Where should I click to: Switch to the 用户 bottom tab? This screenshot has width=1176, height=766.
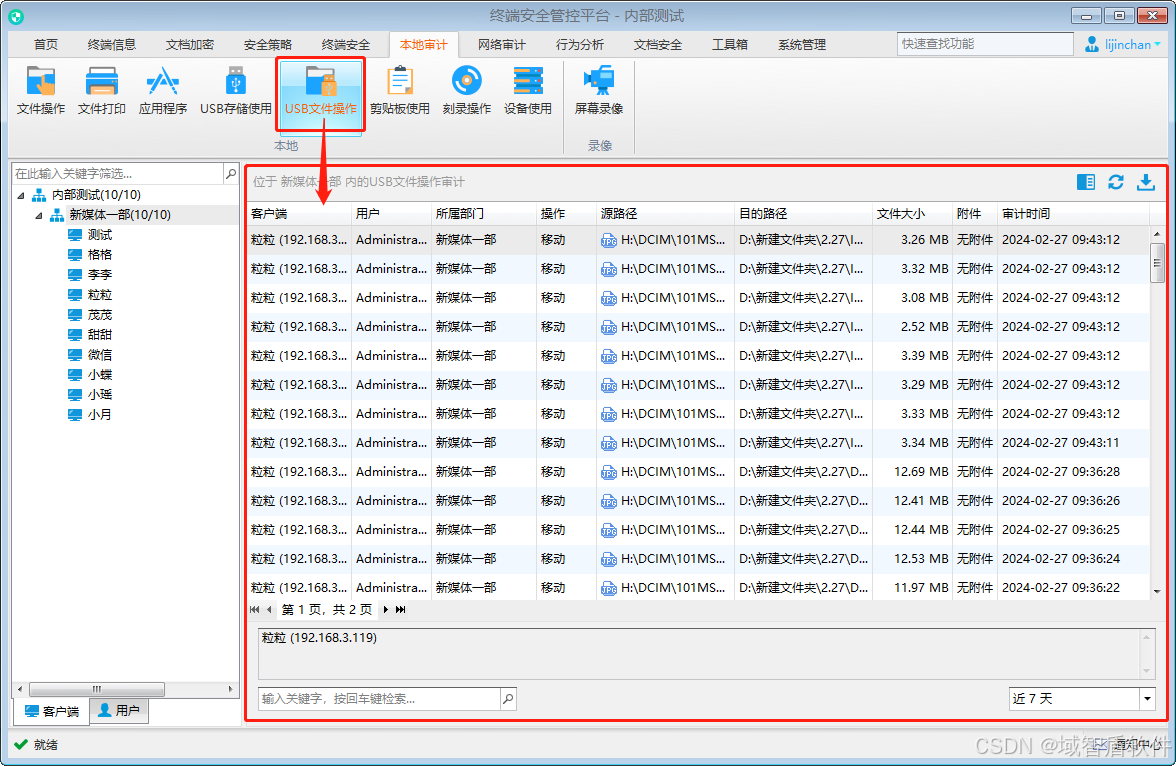pyautogui.click(x=119, y=710)
